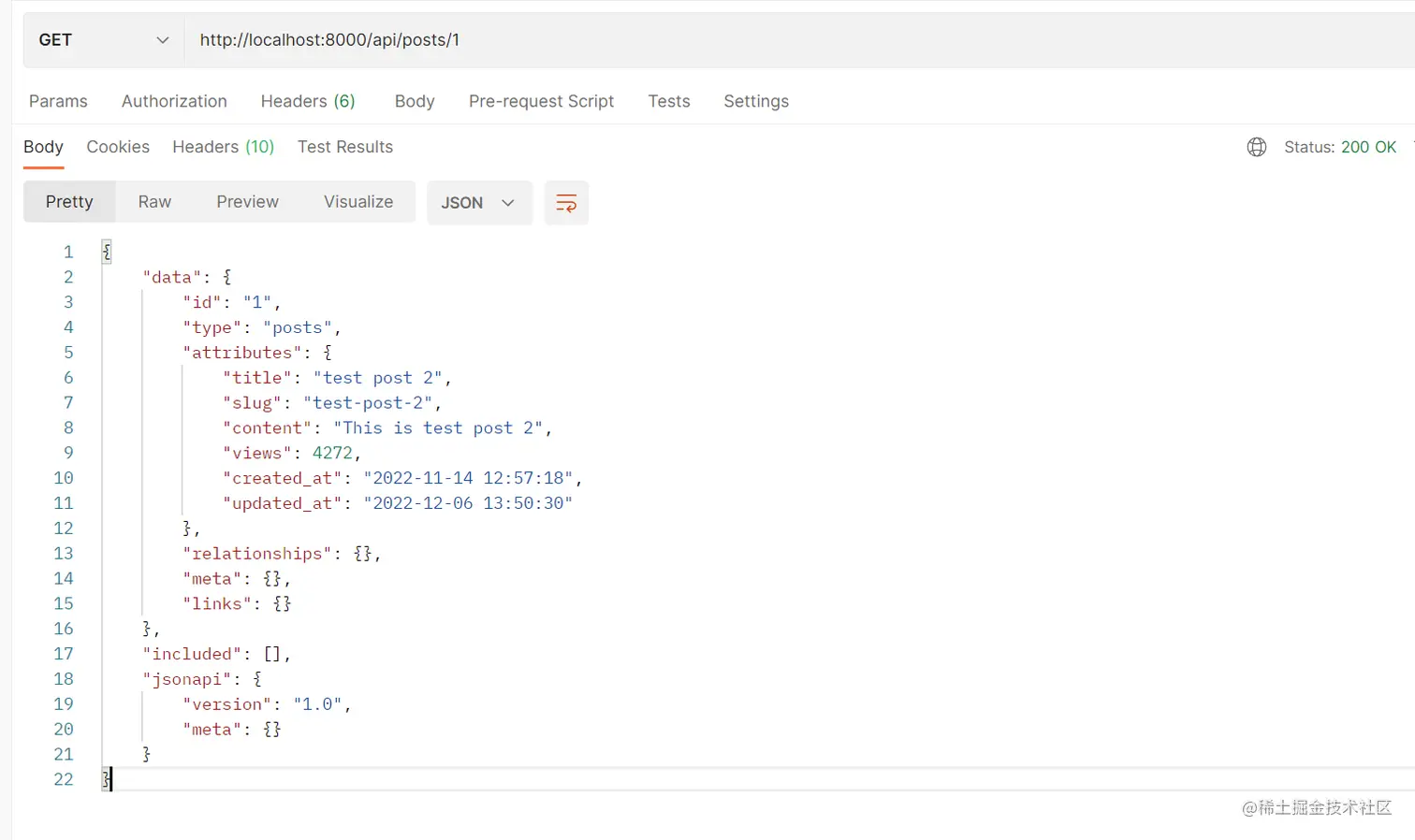Click the request URL field
This screenshot has height=840, width=1415.
click(800, 40)
